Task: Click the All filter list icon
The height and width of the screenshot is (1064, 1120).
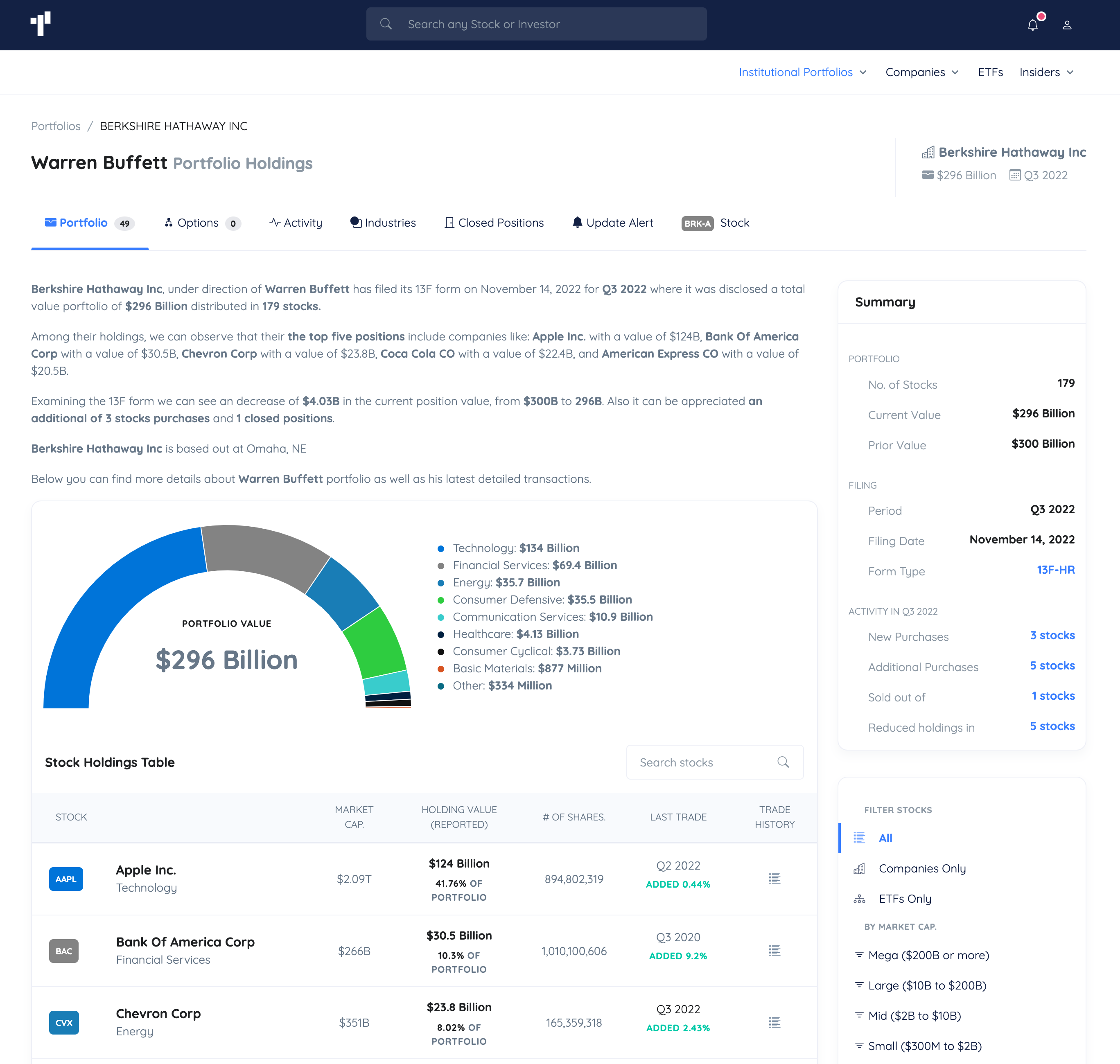Action: coord(860,838)
